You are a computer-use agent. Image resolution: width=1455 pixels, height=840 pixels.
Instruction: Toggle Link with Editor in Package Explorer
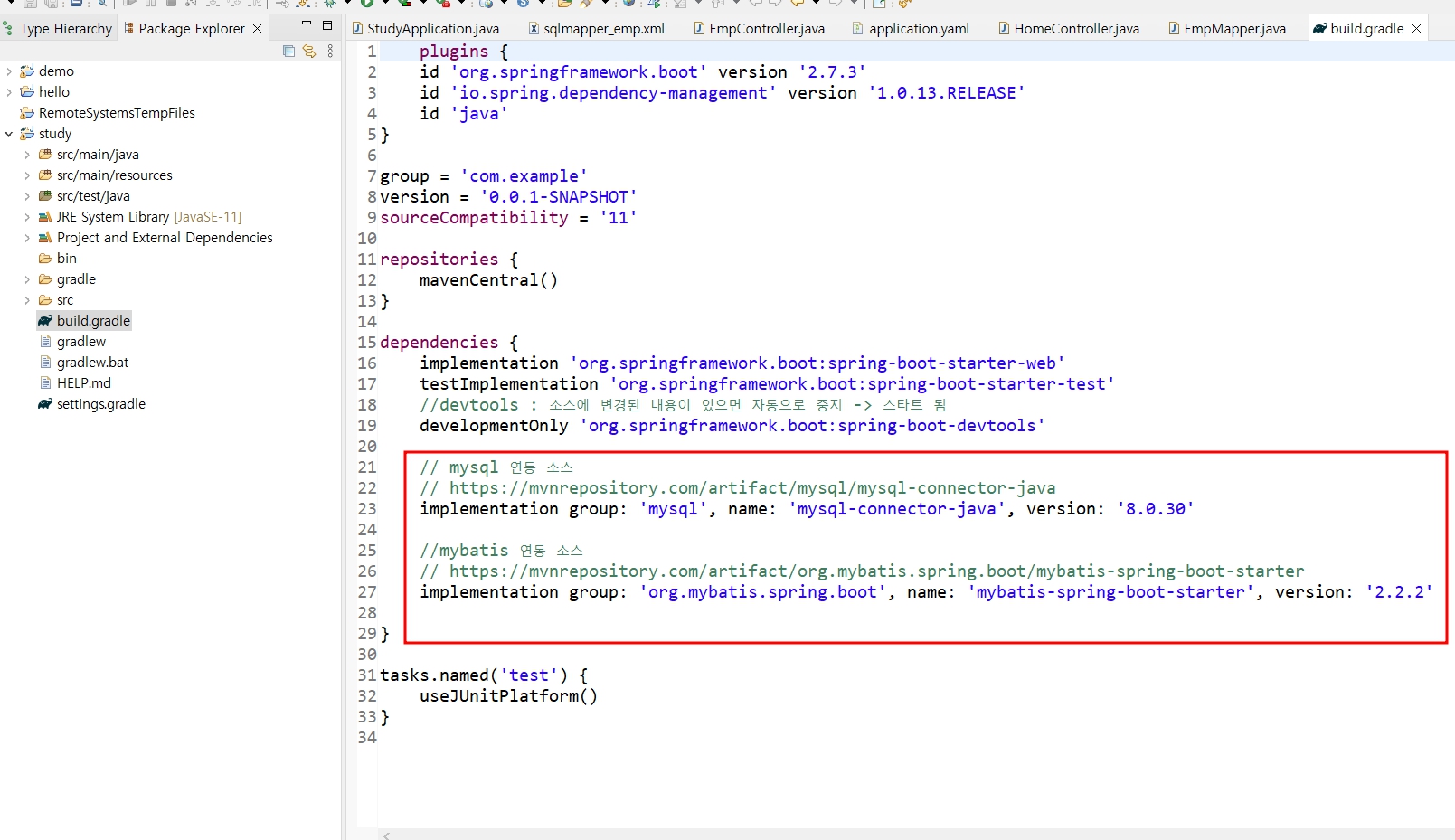click(310, 52)
